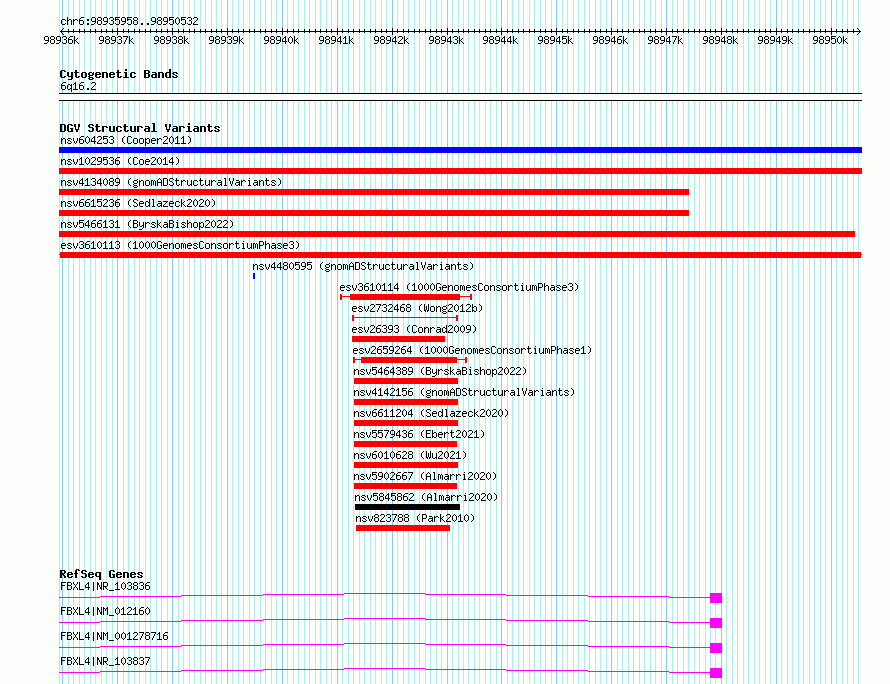Select the nsv5466131 (ByrskaBishop2022) label

point(147,224)
